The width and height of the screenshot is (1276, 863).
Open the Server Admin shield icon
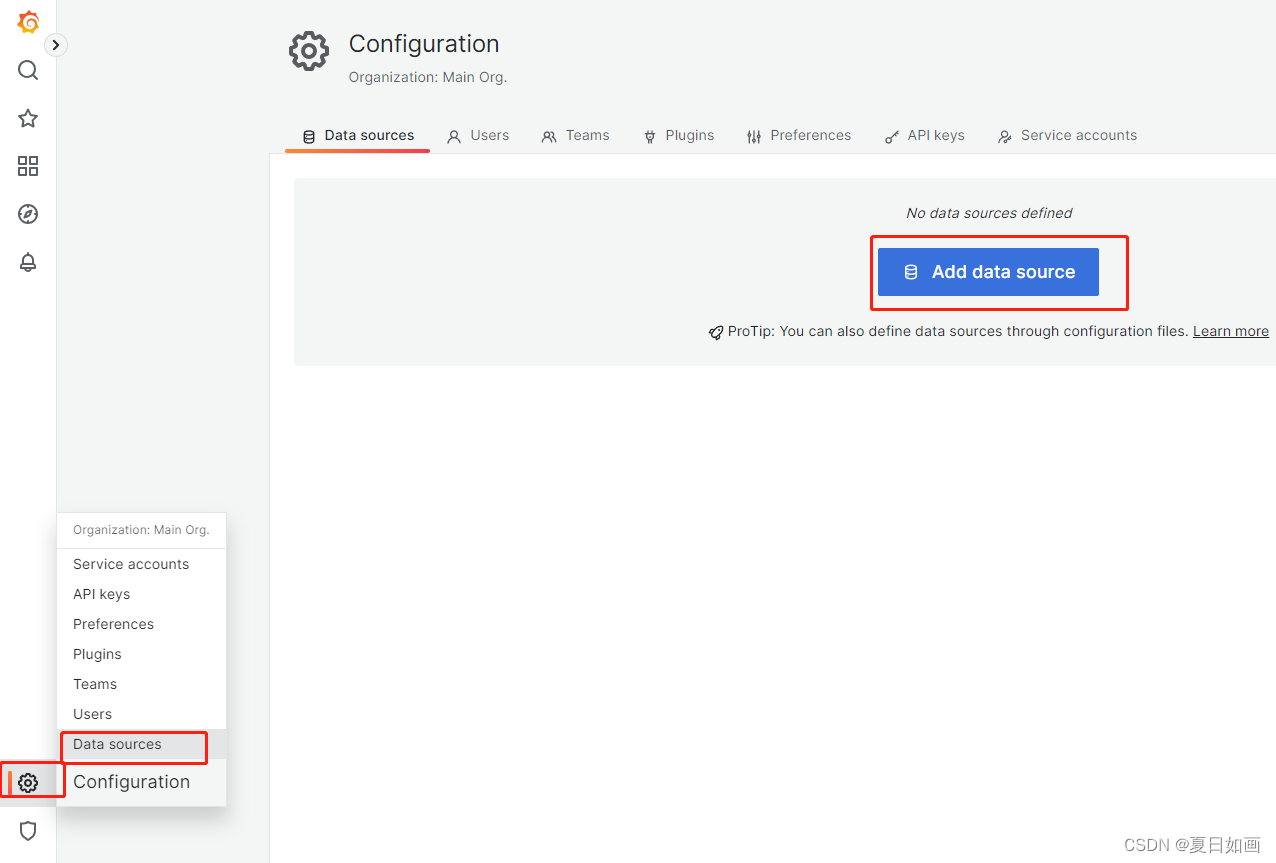28,831
